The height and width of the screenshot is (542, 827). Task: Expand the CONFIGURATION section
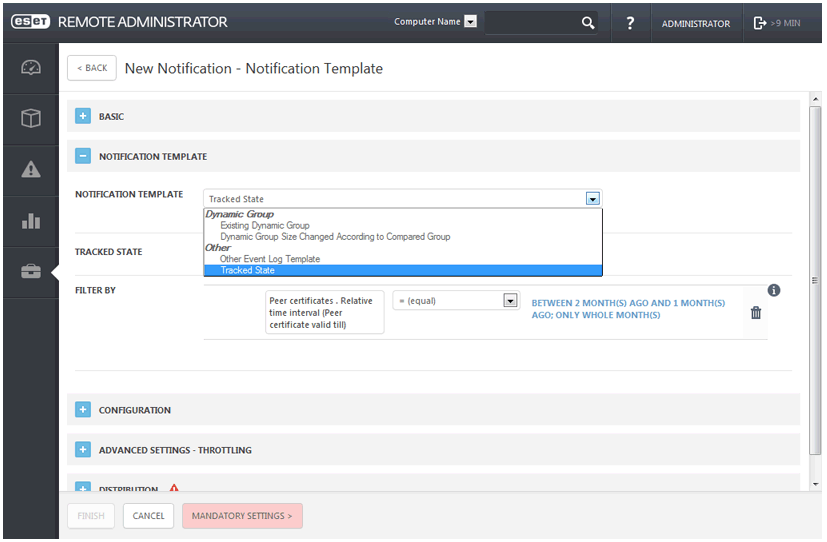pos(83,410)
